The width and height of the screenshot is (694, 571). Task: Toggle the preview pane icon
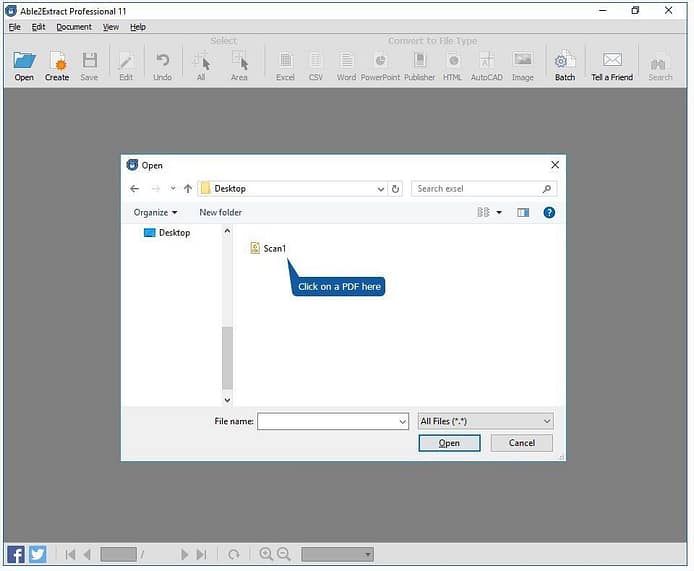(522, 212)
